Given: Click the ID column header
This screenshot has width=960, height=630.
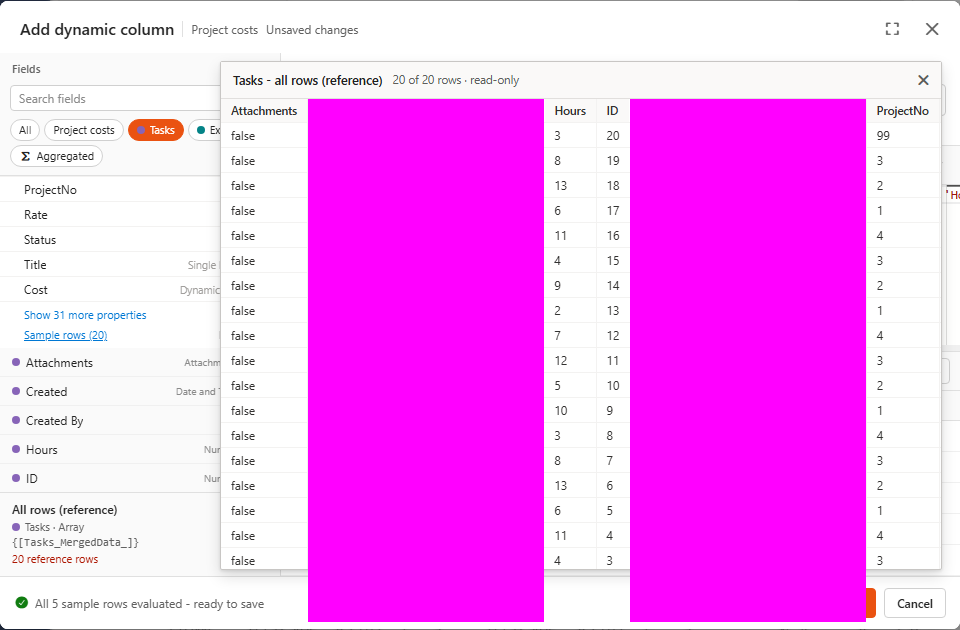Looking at the screenshot, I should 612,111.
